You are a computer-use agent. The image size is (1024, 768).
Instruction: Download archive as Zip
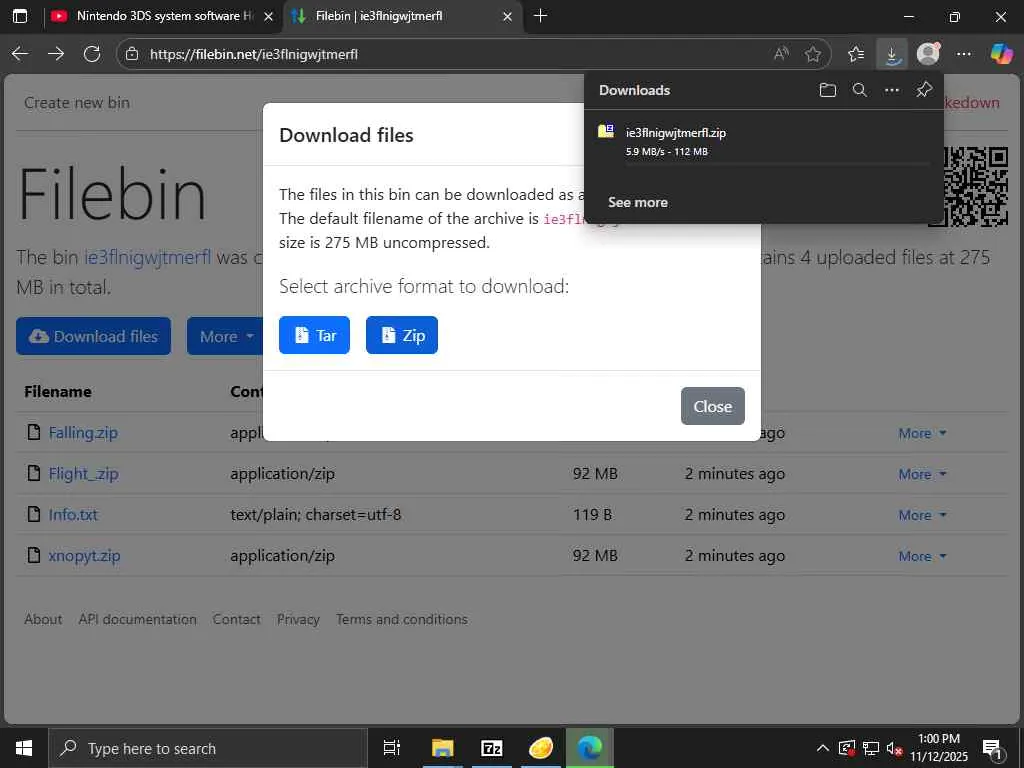(402, 335)
